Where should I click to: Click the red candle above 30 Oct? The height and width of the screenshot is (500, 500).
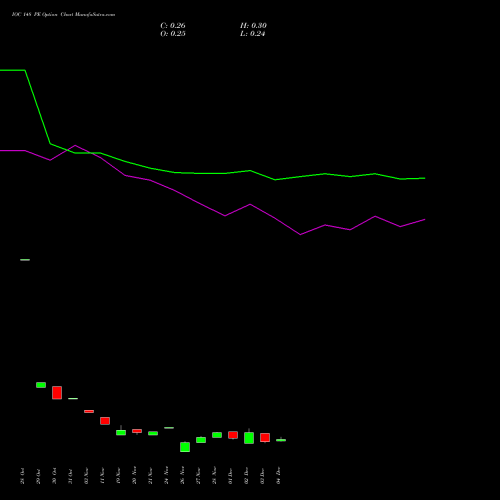point(57,393)
